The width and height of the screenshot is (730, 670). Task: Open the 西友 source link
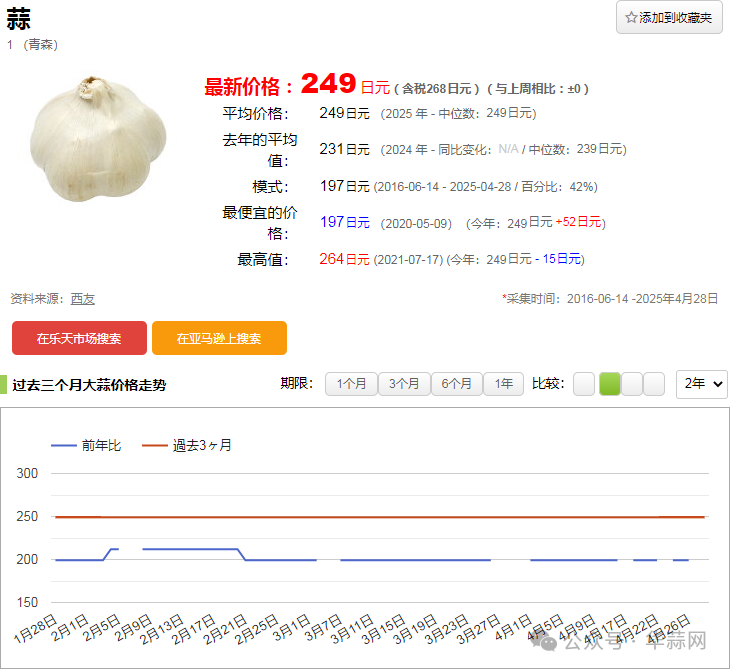[x=83, y=299]
